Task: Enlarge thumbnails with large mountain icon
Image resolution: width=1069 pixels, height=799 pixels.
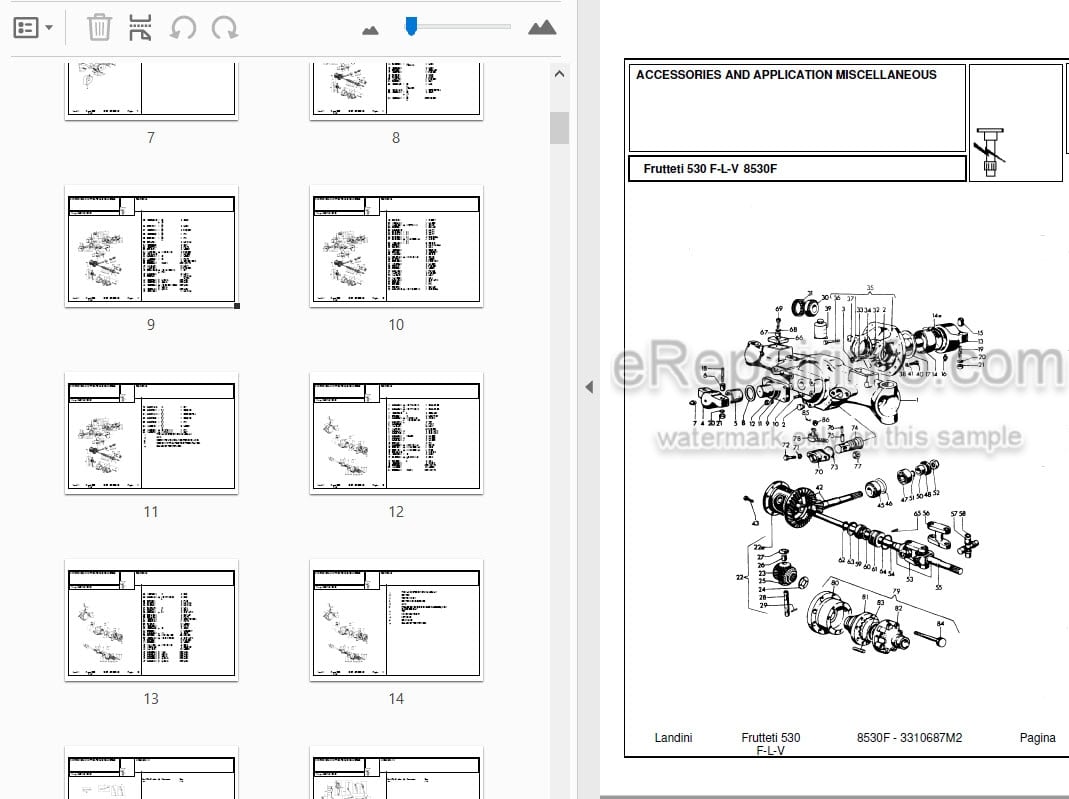Action: click(542, 27)
